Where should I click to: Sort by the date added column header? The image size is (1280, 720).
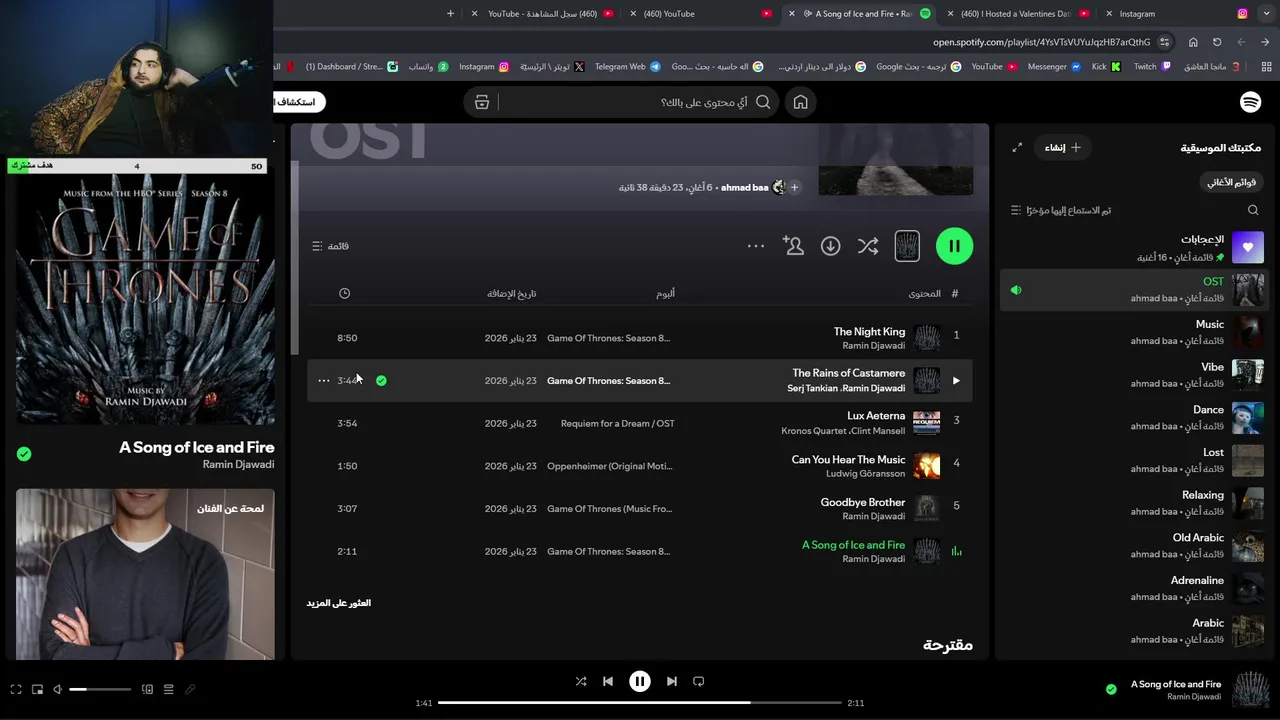512,293
